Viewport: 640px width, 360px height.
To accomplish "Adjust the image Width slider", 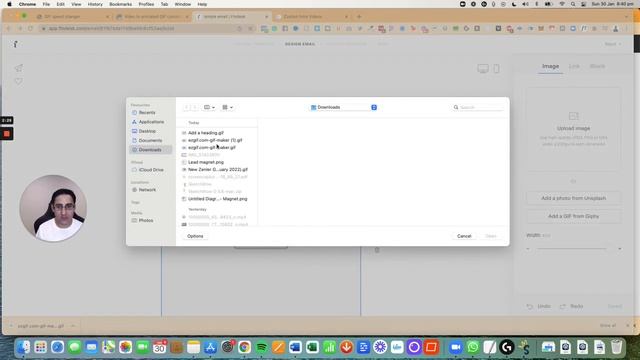I will click(x=573, y=249).
